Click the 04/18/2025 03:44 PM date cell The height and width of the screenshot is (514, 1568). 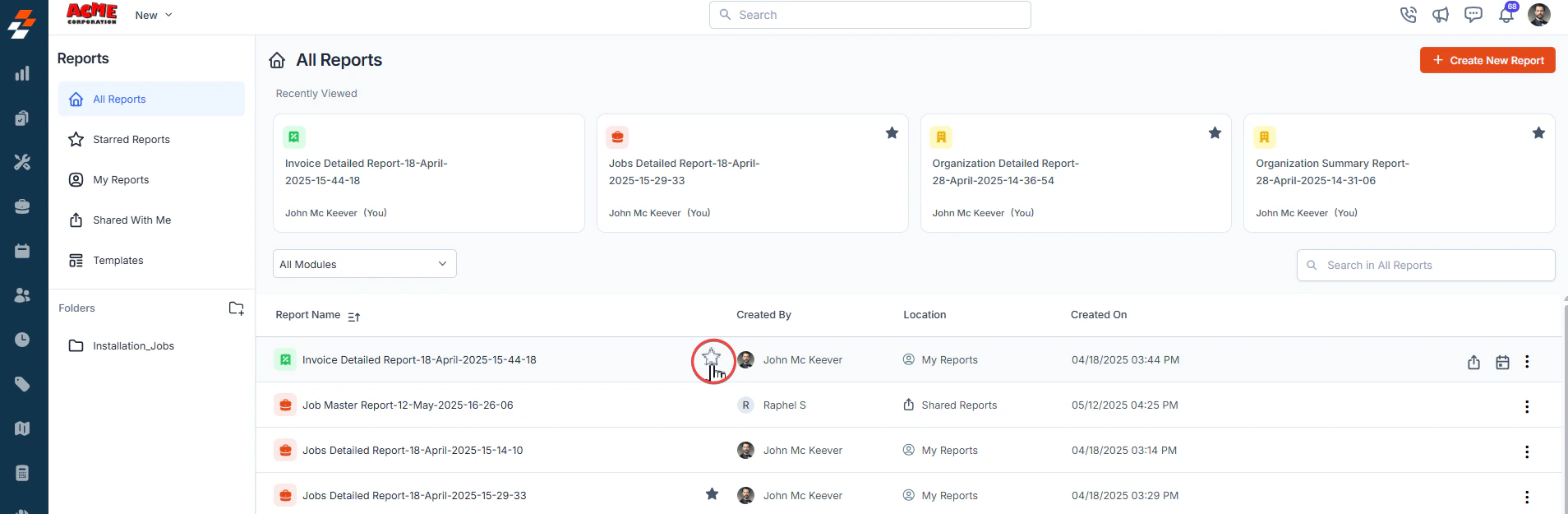coord(1125,360)
